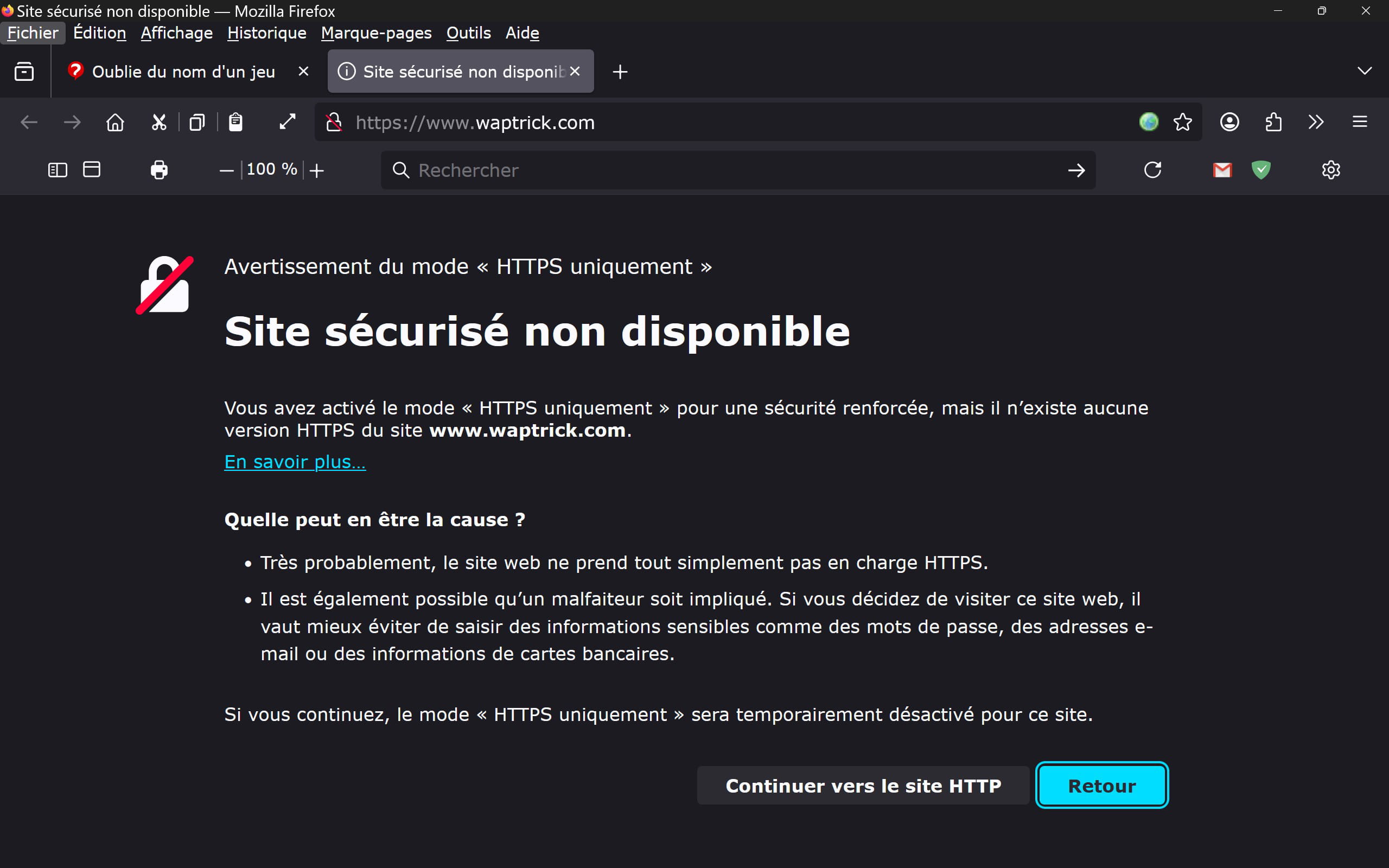Toggle full screen with diagonal arrows icon

[x=288, y=122]
